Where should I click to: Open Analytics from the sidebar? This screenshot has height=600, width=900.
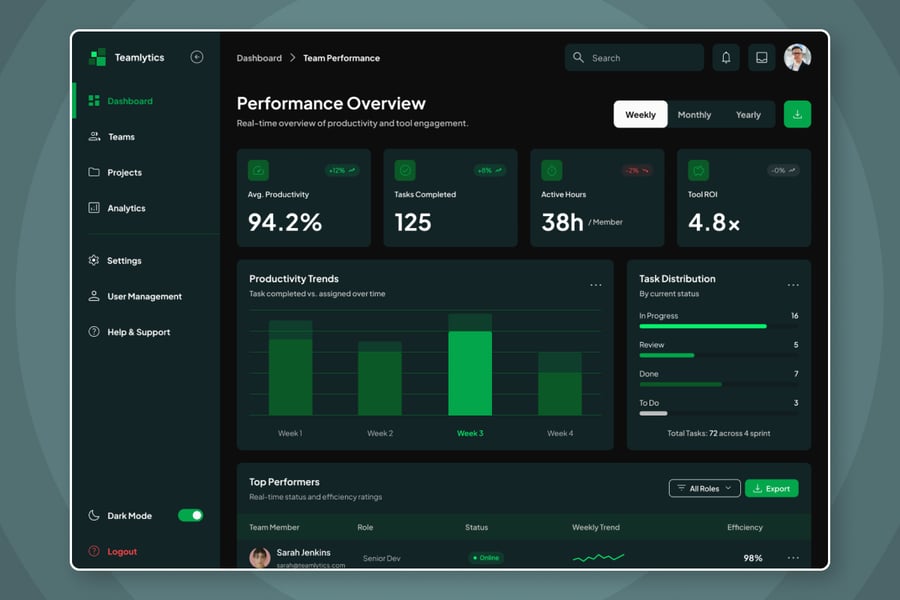pyautogui.click(x=126, y=208)
